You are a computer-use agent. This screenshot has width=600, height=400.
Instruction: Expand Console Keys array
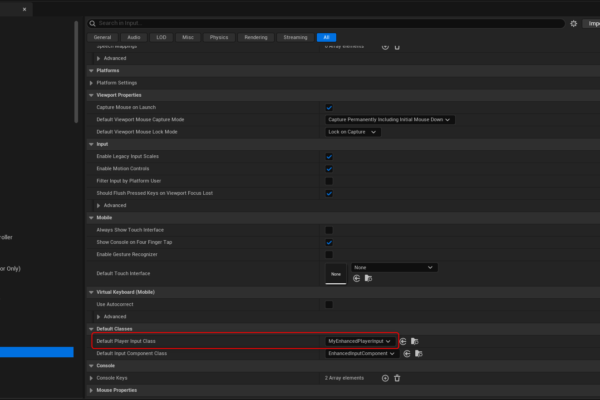pos(91,378)
